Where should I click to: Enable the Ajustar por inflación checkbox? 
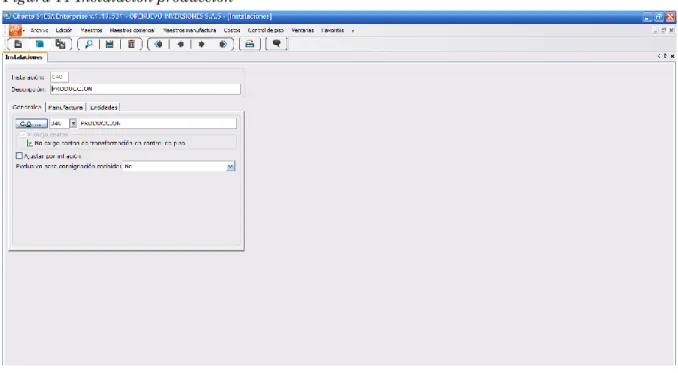click(x=19, y=156)
